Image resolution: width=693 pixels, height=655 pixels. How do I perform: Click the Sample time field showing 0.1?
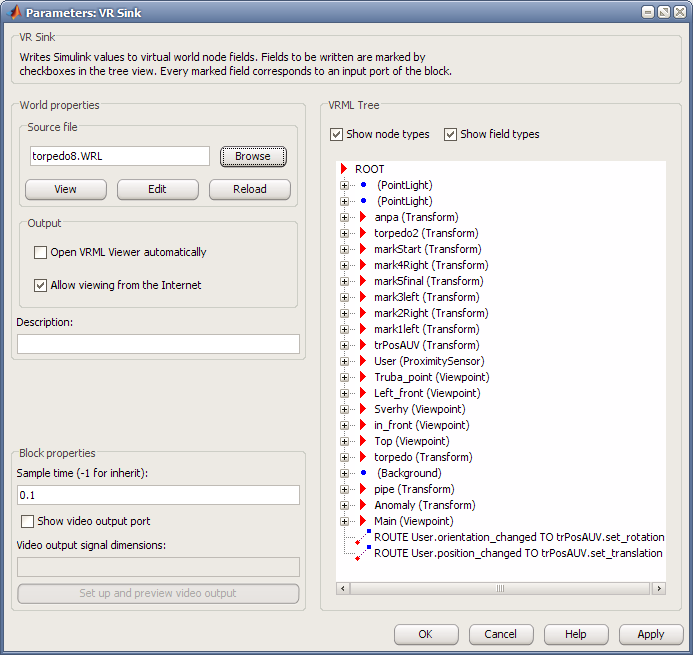click(158, 495)
